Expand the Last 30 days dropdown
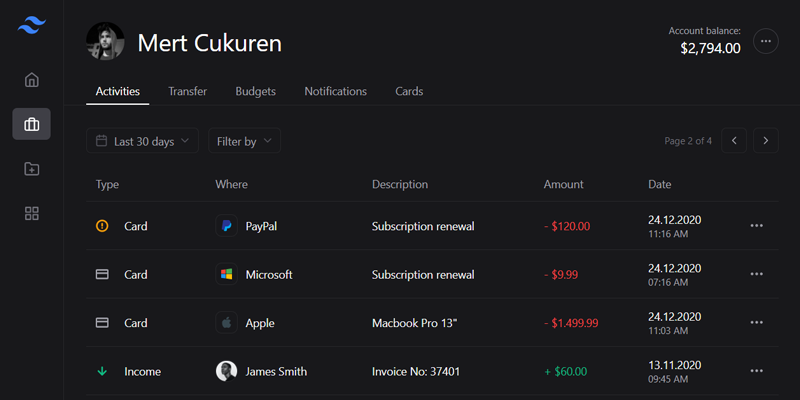 pyautogui.click(x=142, y=141)
